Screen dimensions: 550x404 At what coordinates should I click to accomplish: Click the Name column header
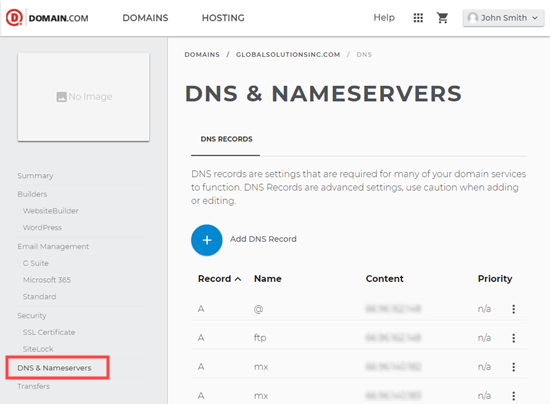pyautogui.click(x=268, y=279)
